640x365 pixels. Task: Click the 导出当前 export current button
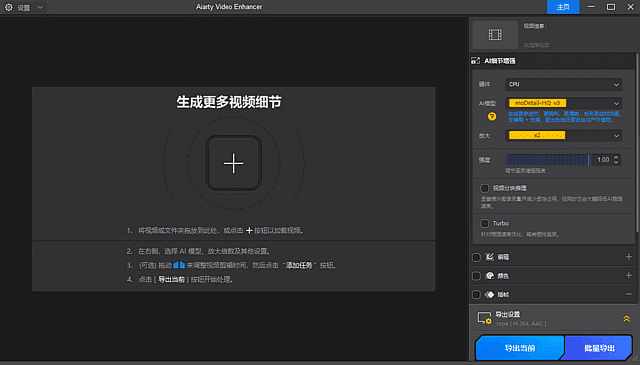pos(520,348)
